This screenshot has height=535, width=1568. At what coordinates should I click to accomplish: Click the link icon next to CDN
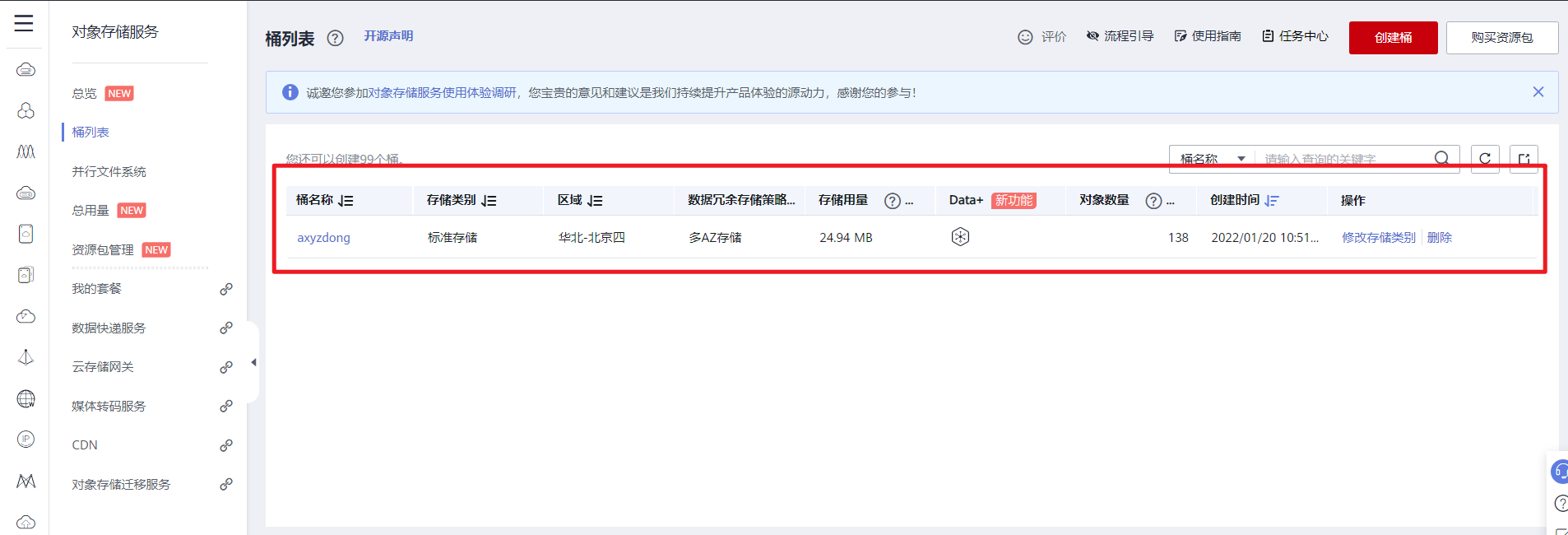226,445
